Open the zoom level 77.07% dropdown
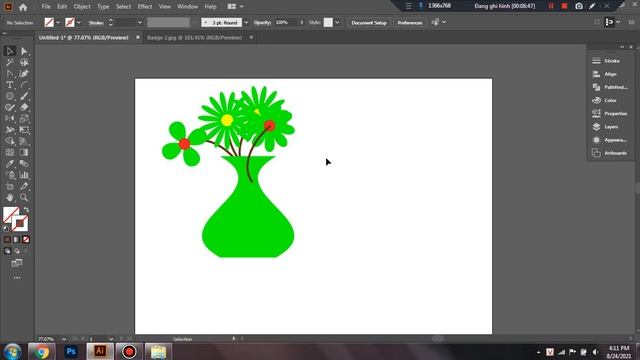640x360 pixels. pos(64,339)
